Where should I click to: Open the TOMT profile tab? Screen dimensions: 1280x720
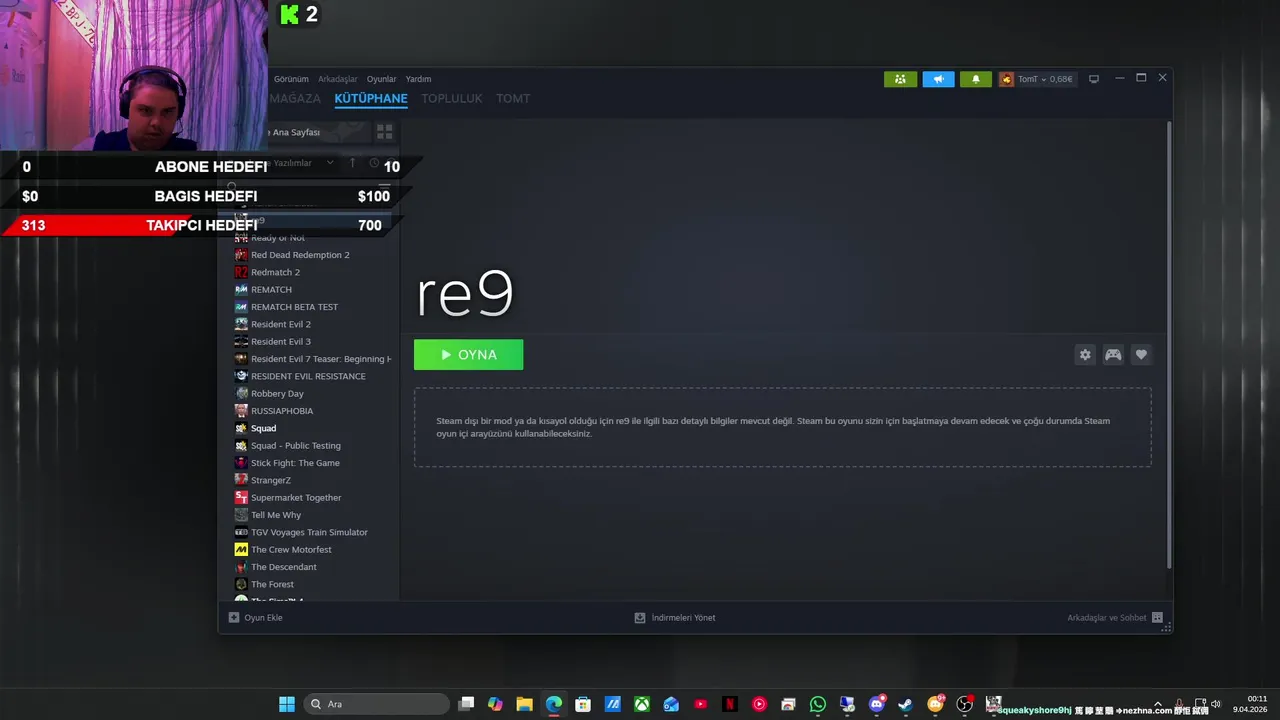tap(513, 98)
